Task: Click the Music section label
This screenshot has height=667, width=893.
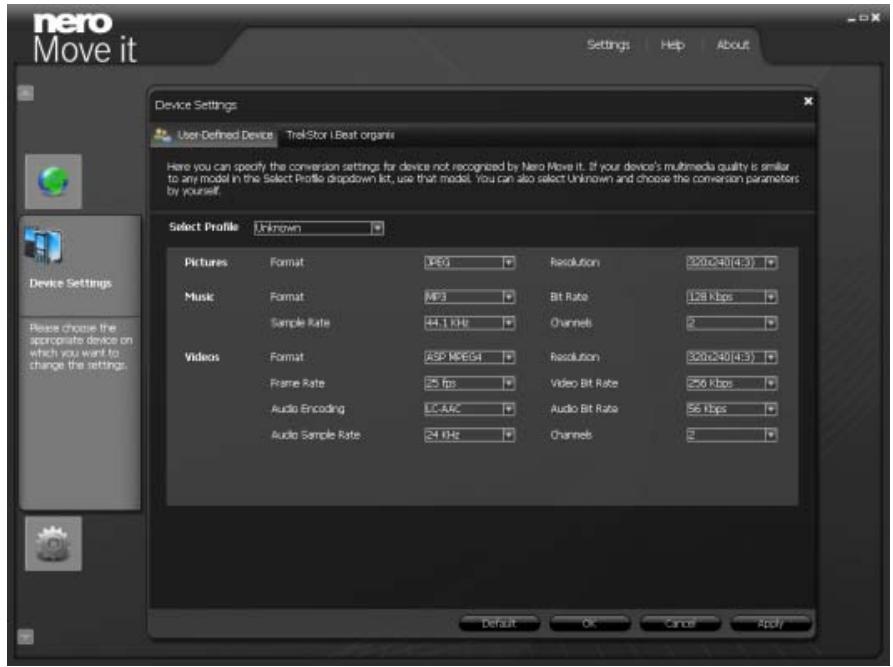Action: click(x=199, y=297)
